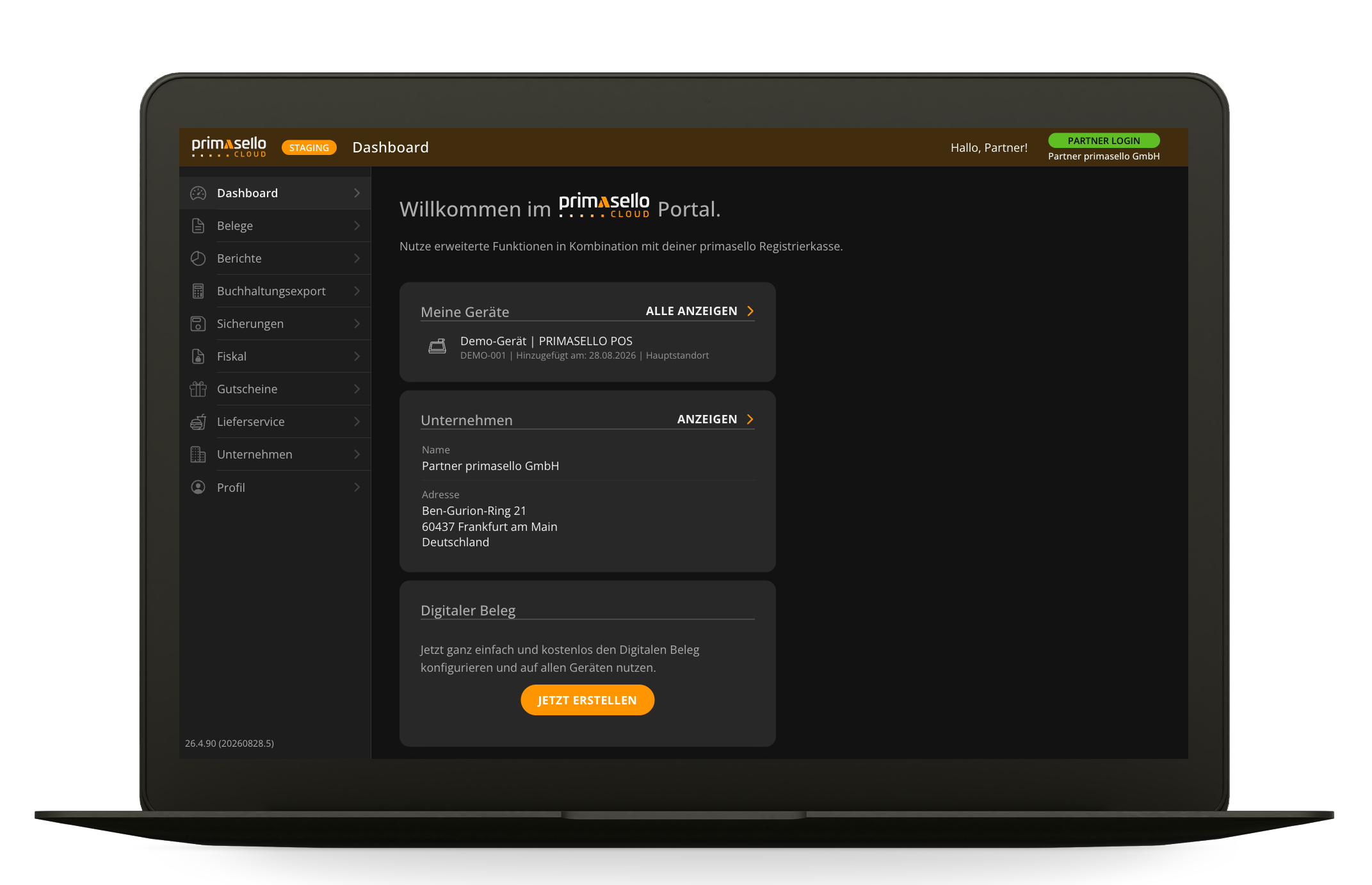Click ANZEIGEN link in Unternehmen card
Viewport: 1372px width, 885px height.
[x=707, y=419]
